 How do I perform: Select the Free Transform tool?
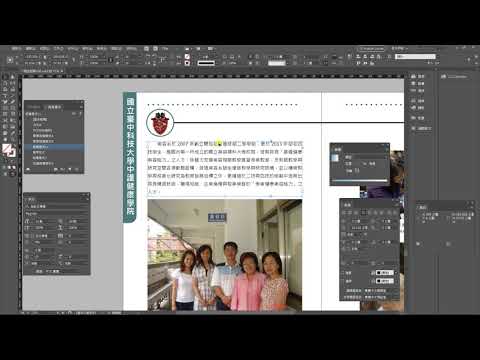point(12,119)
